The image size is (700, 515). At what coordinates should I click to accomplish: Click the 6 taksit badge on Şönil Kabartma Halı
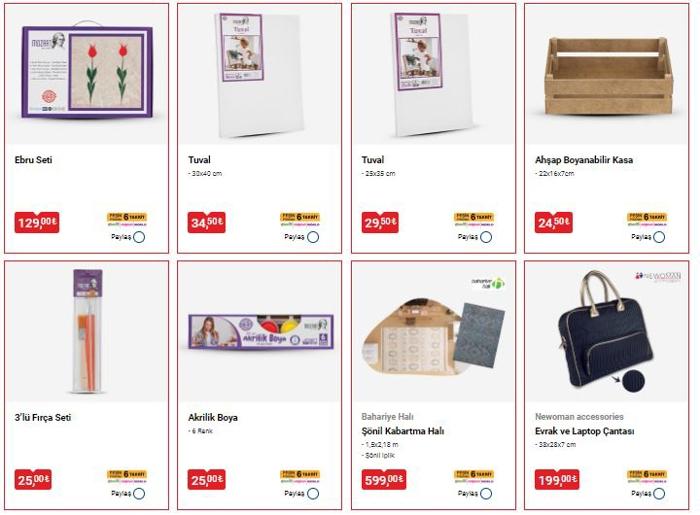(x=474, y=476)
